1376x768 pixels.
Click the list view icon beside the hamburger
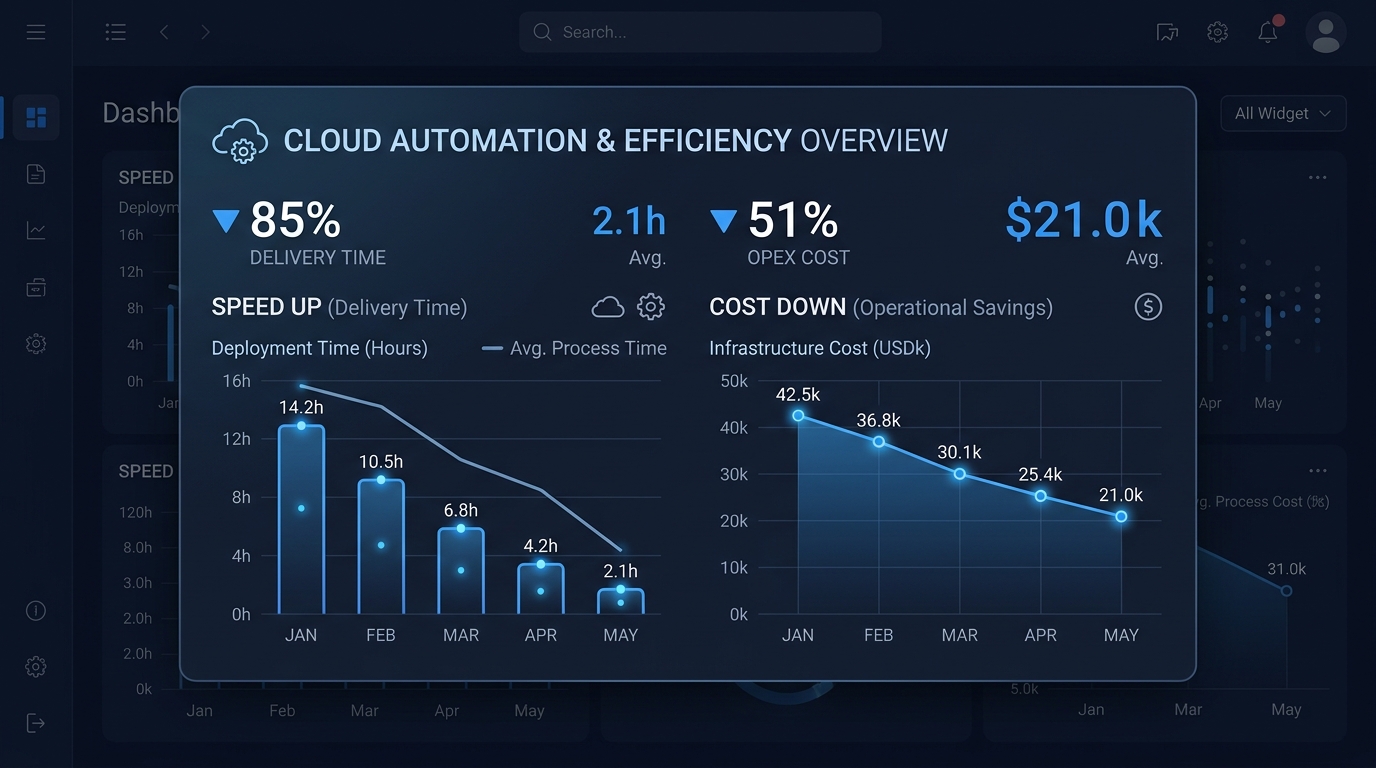click(116, 32)
